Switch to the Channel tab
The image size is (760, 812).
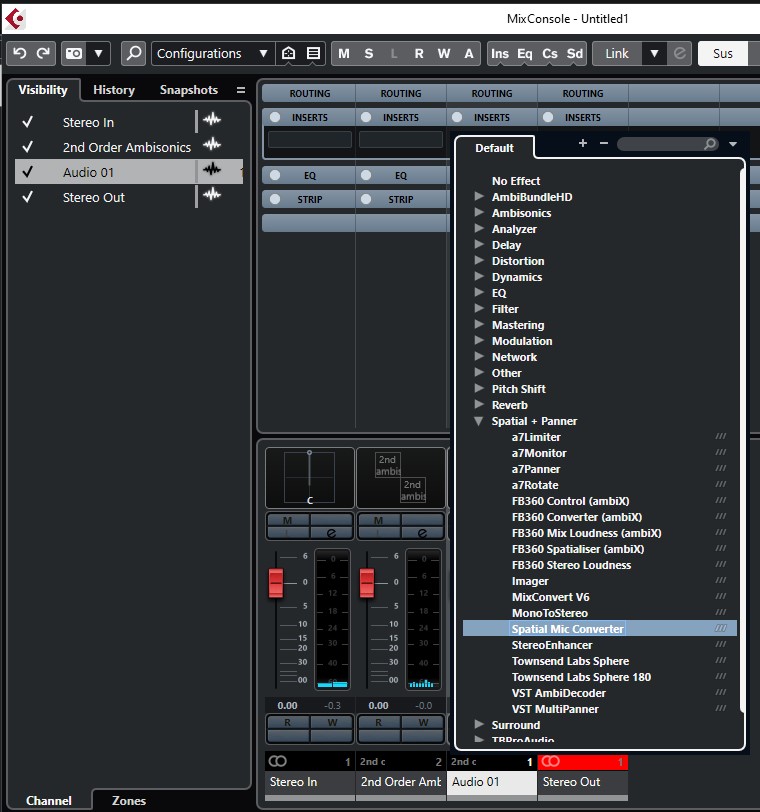[x=49, y=801]
